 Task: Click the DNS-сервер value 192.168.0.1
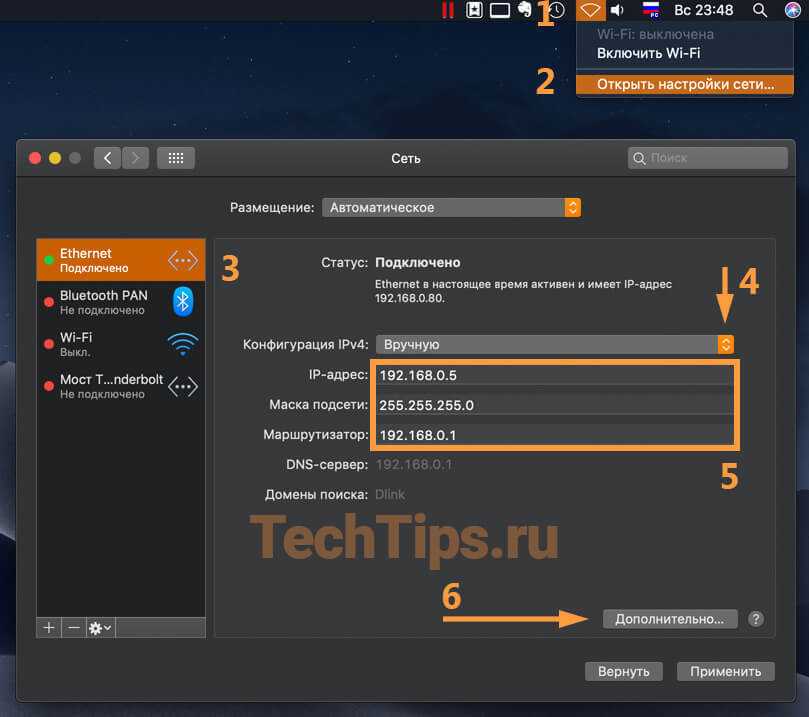point(414,465)
